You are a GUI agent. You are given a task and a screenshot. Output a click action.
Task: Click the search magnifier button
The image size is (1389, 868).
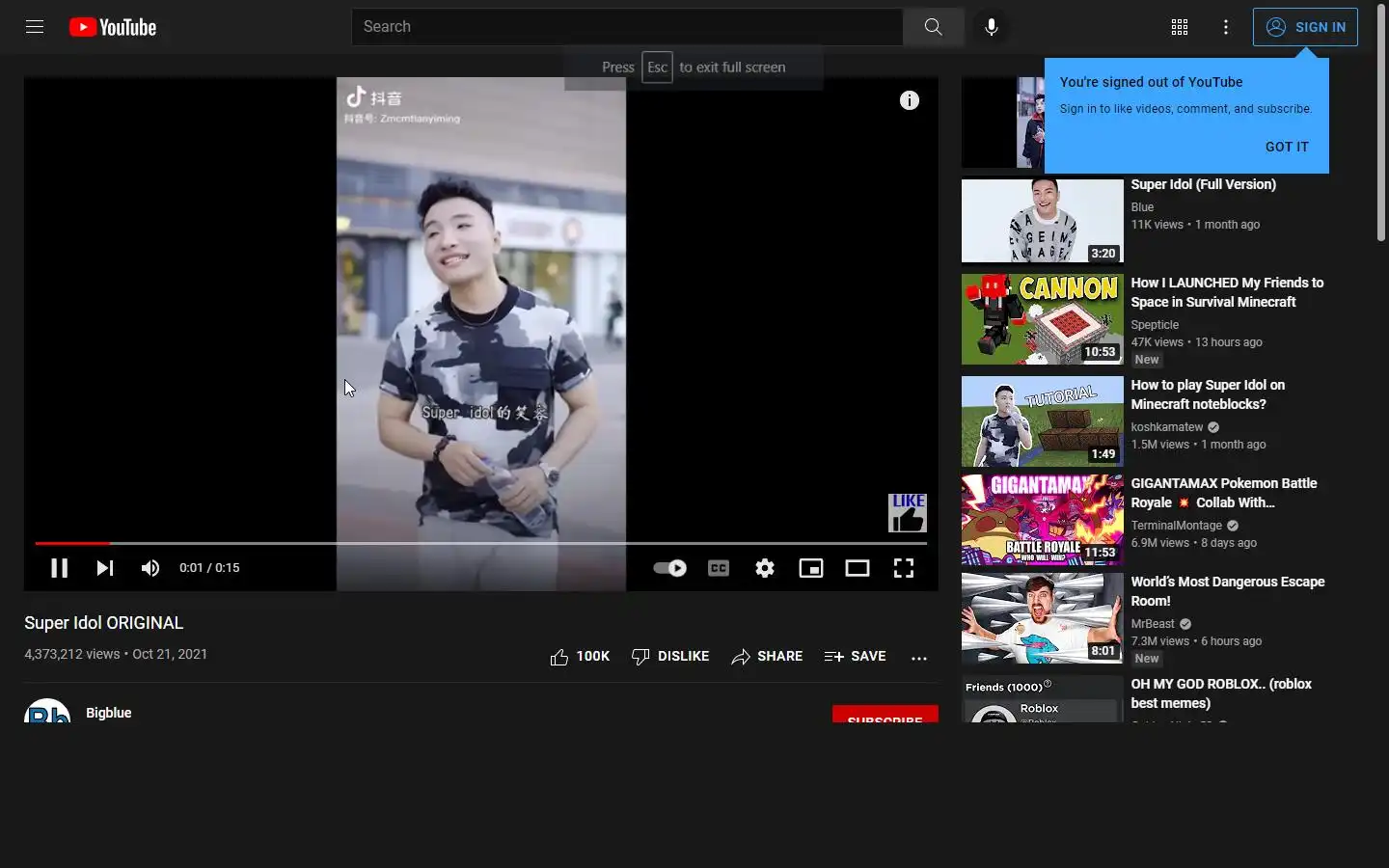click(x=933, y=27)
